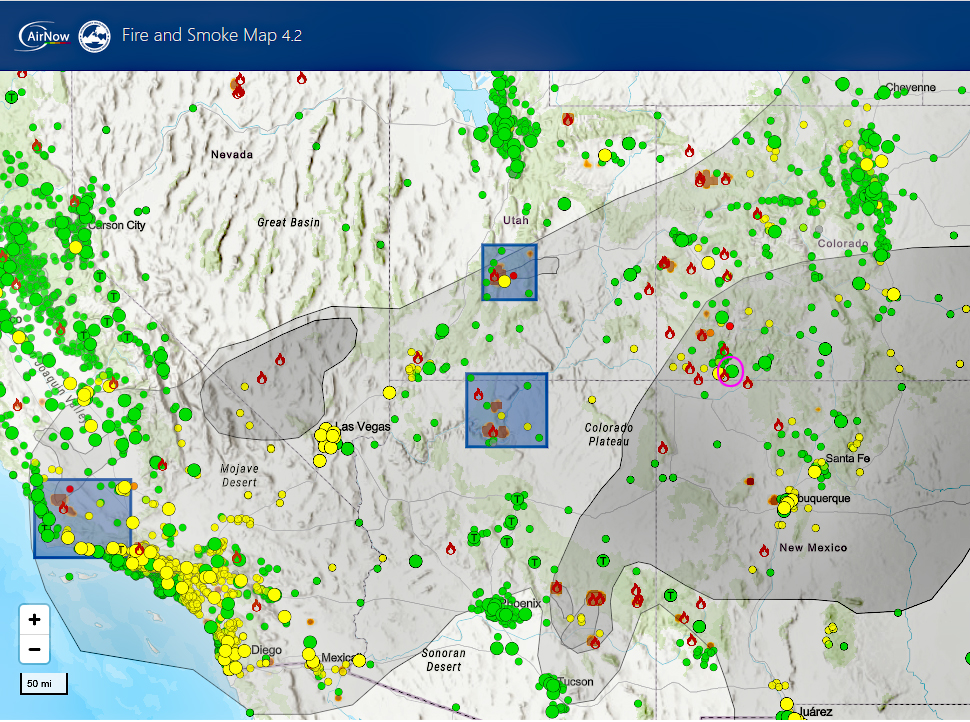The height and width of the screenshot is (722, 970).
Task: Click the "Carson City" map label
Action: 117,225
